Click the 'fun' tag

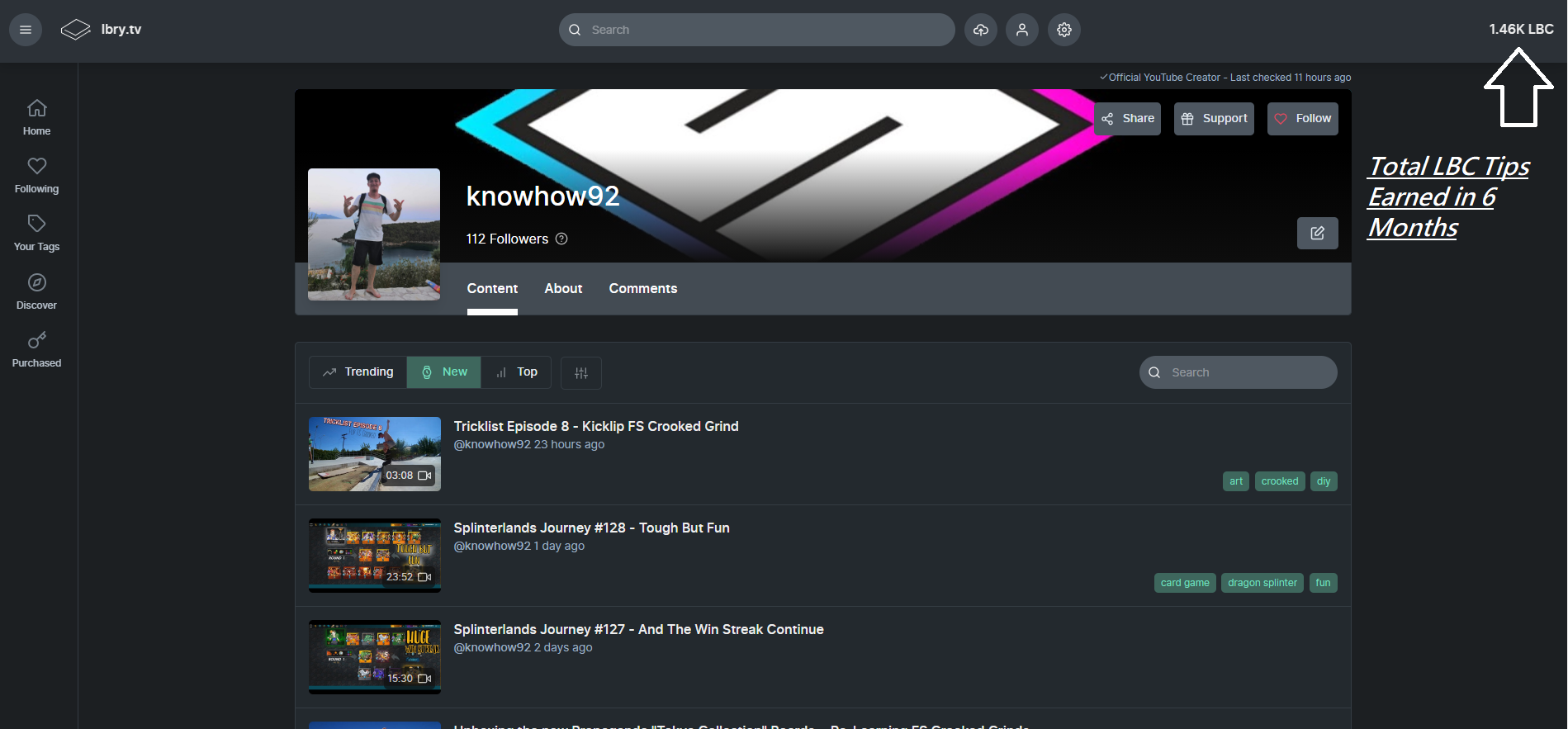point(1324,583)
